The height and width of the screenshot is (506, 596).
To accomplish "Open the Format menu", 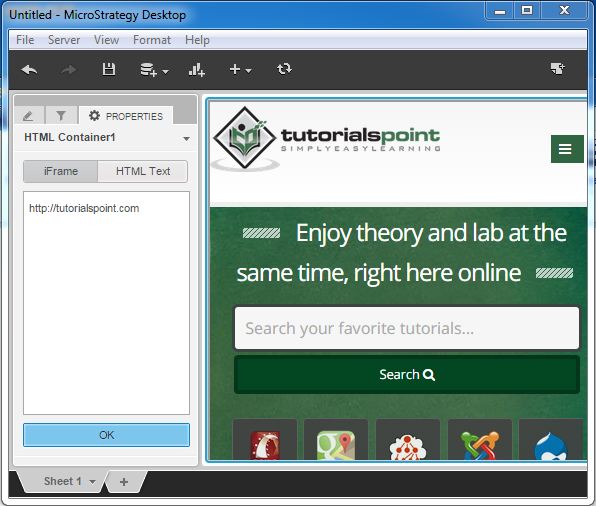I will pos(152,40).
